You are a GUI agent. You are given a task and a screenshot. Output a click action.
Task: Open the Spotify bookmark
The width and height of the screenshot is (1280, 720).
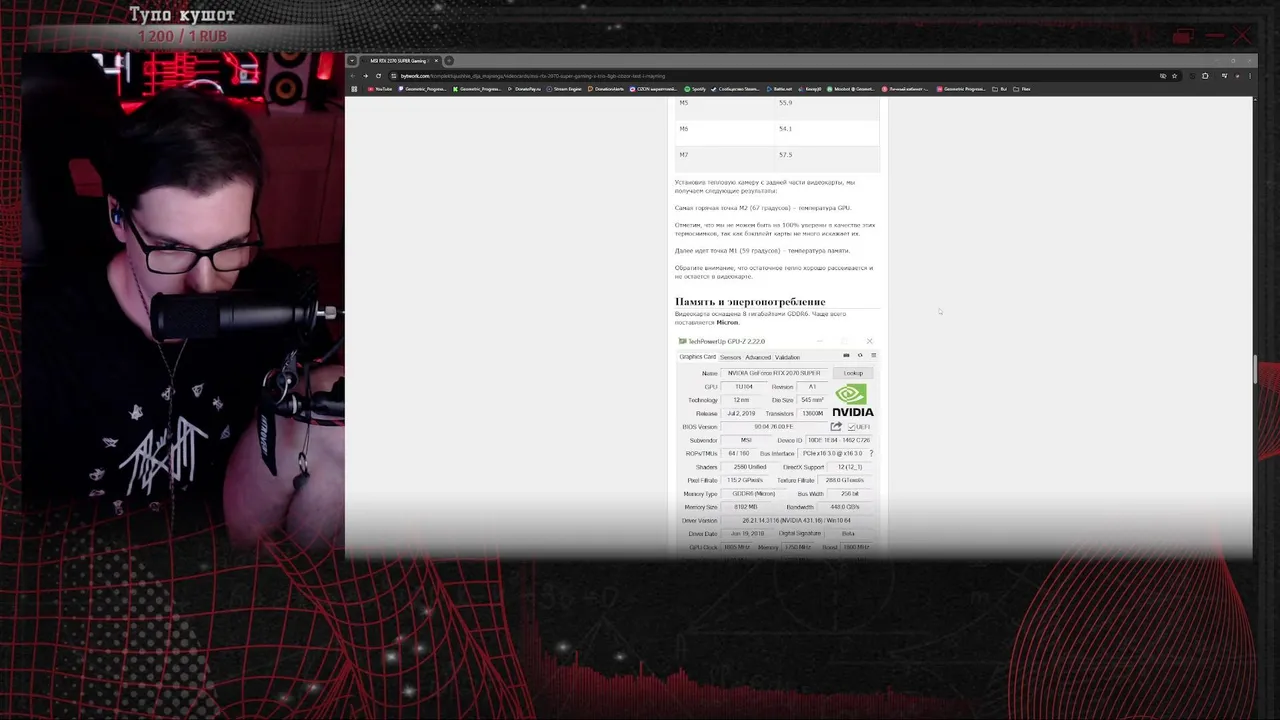point(695,89)
